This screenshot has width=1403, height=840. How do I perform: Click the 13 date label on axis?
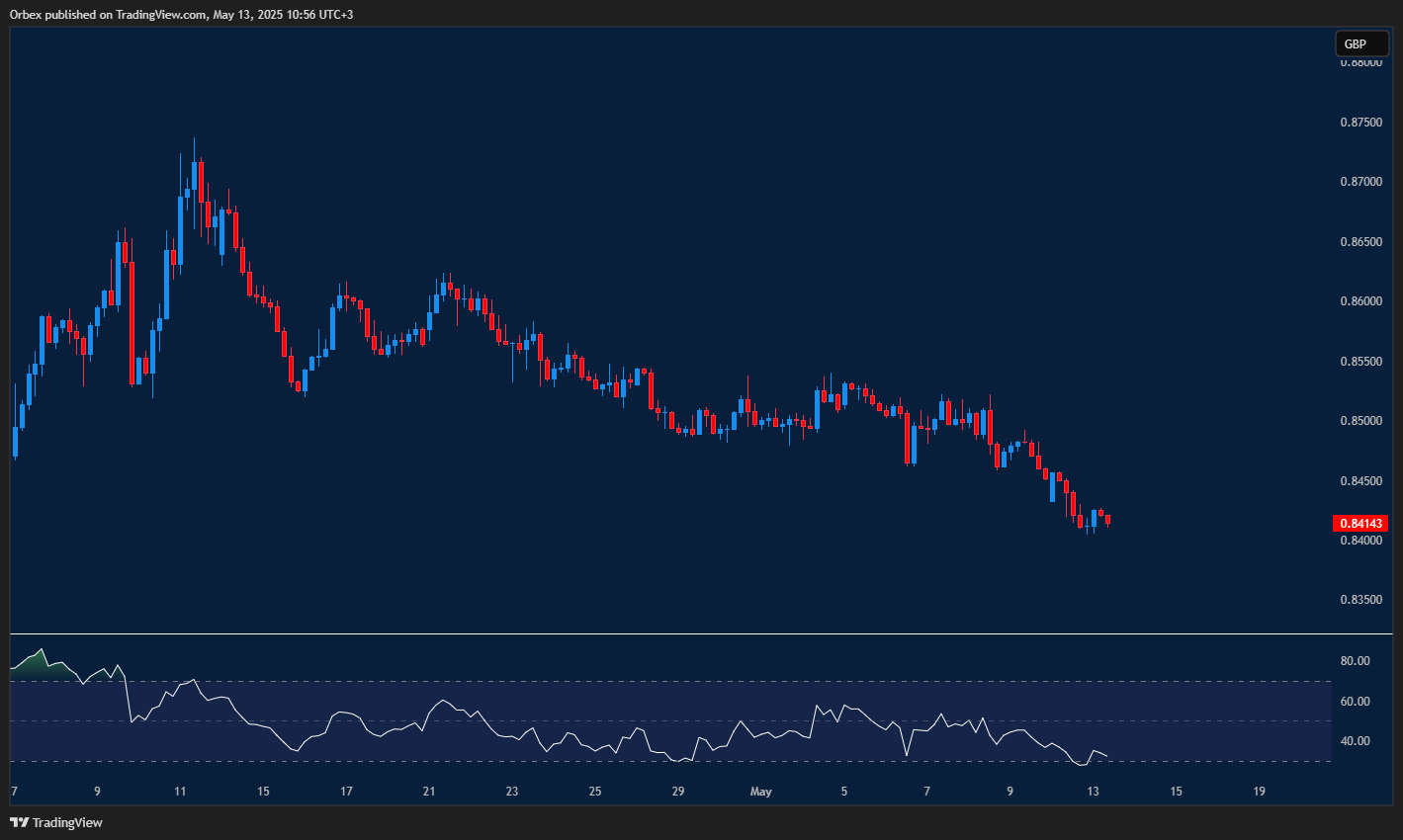(1092, 791)
